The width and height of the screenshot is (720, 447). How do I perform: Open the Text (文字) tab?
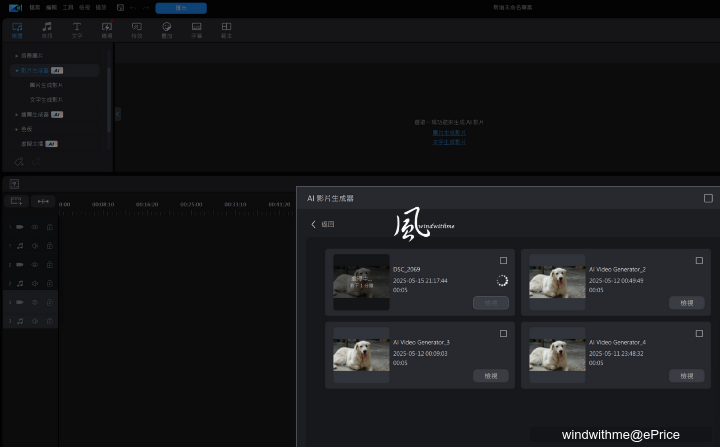tap(77, 29)
